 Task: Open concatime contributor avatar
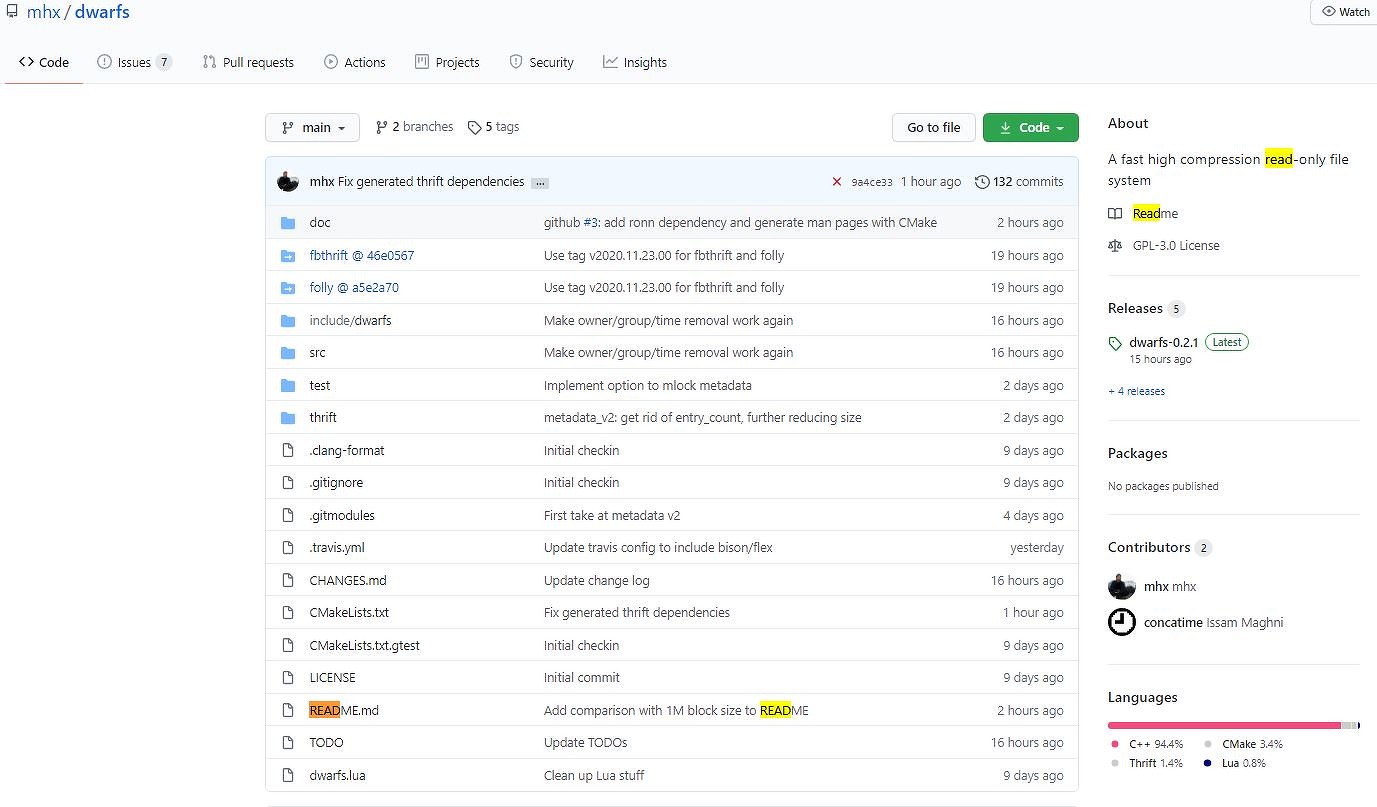pyautogui.click(x=1122, y=622)
